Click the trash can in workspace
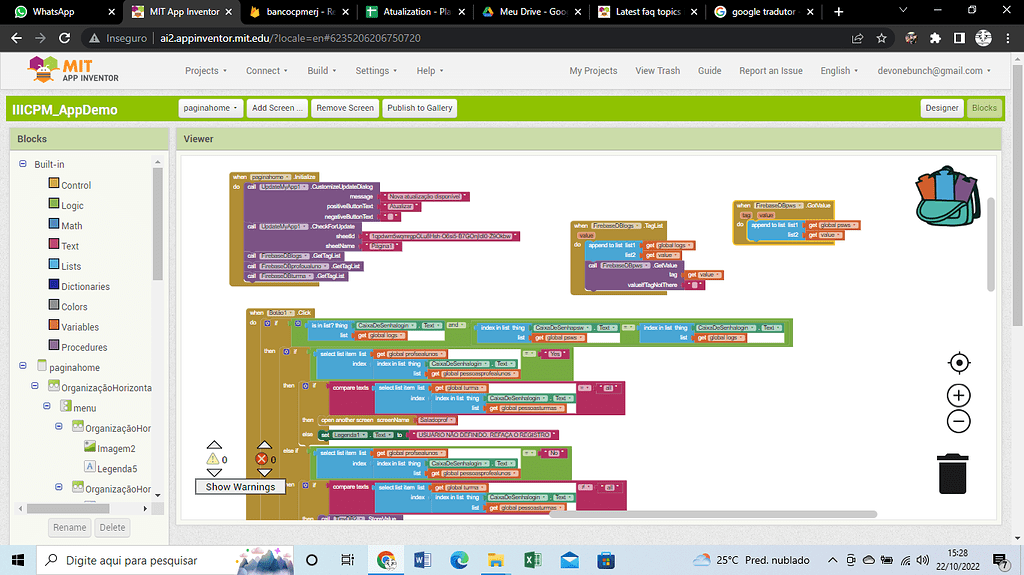 pos(952,473)
